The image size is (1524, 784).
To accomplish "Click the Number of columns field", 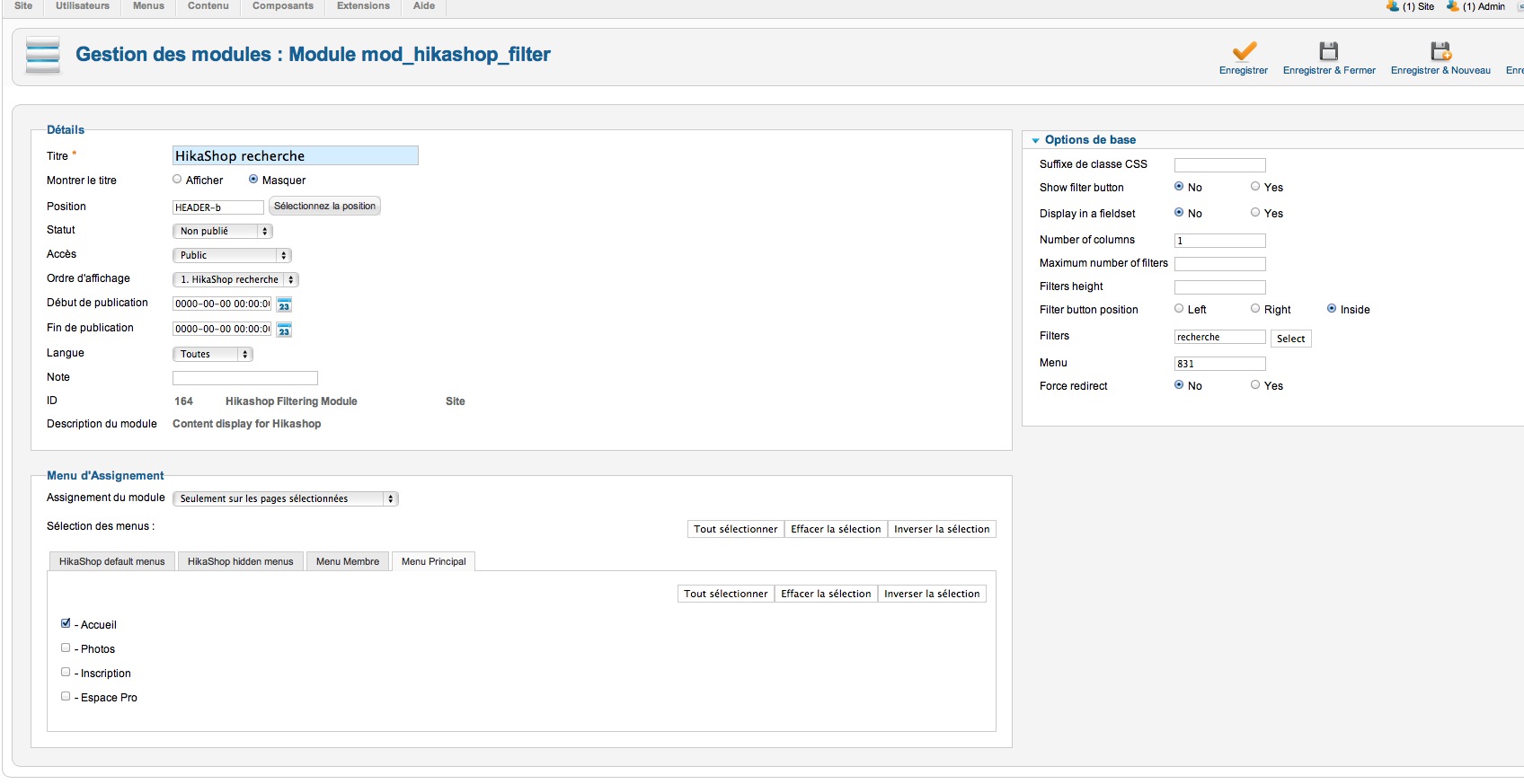I will pos(1220,241).
